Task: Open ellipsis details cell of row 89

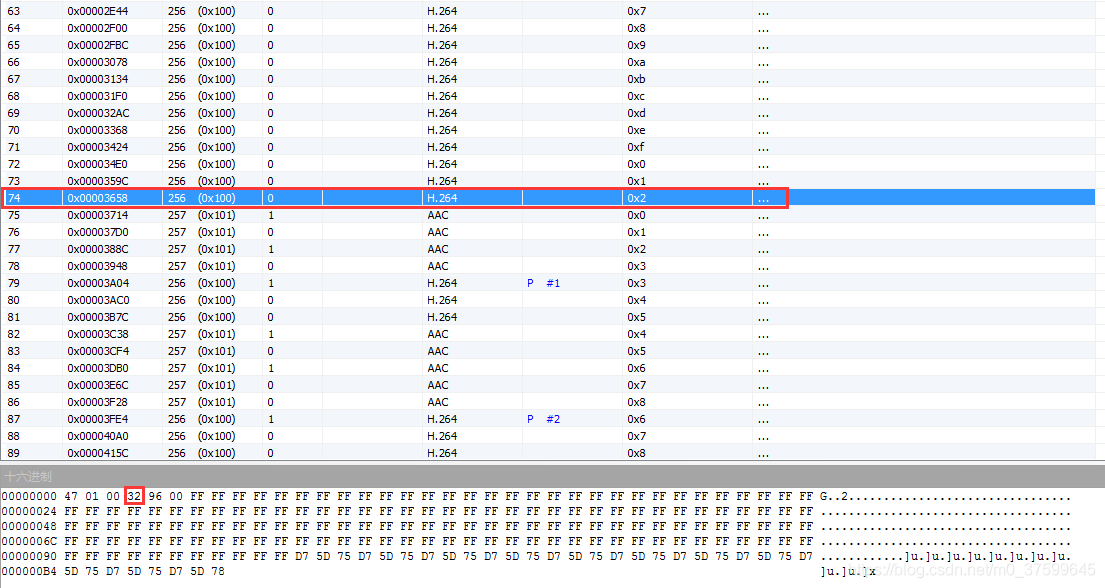Action: click(763, 453)
